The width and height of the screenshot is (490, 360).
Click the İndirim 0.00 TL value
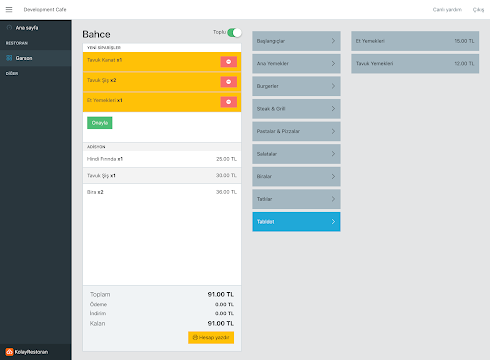(224, 313)
